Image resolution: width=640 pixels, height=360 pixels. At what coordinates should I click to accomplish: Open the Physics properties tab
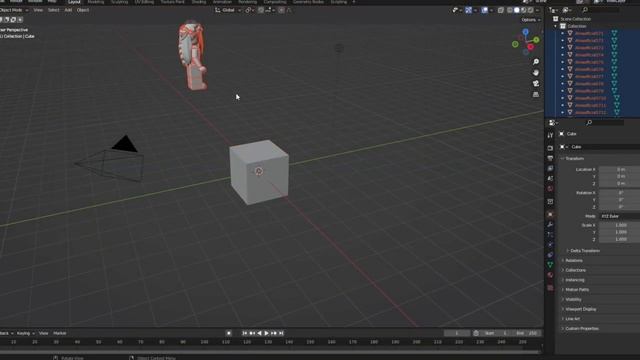coord(550,245)
